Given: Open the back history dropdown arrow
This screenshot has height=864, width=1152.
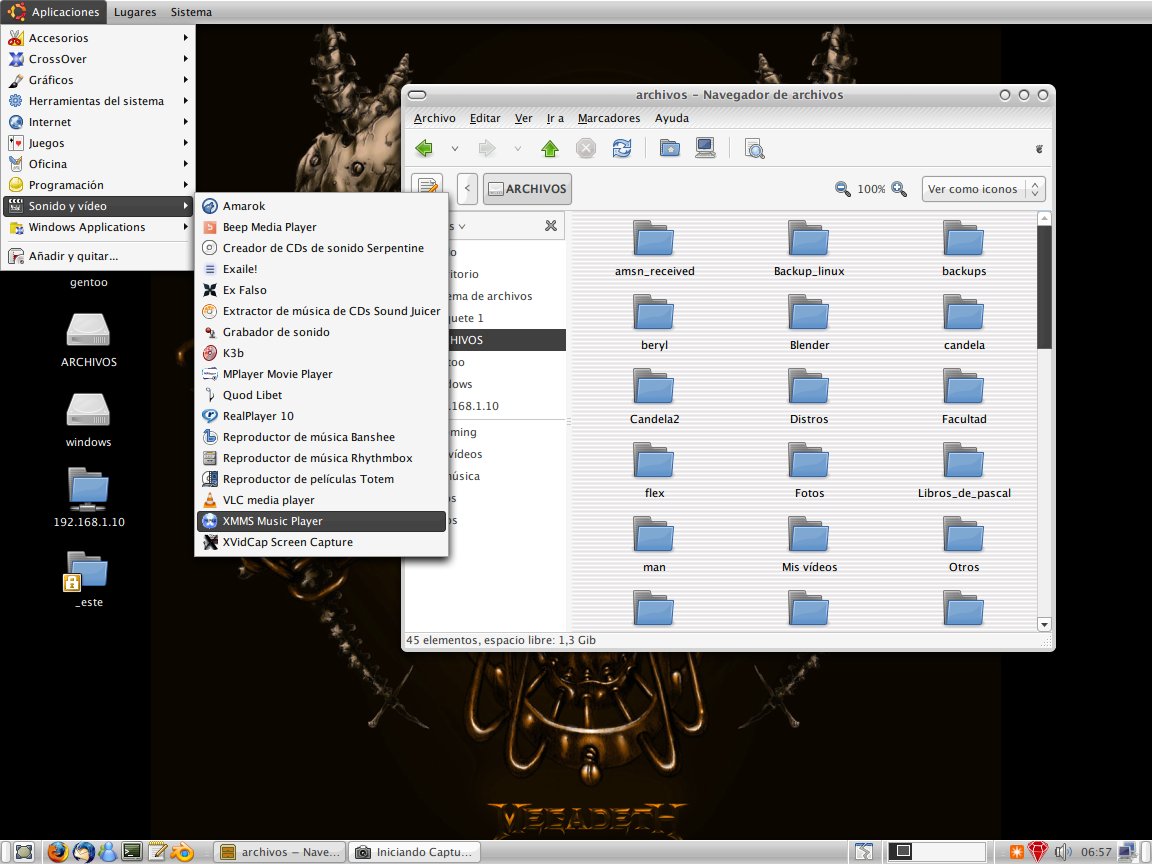Looking at the screenshot, I should pos(455,148).
